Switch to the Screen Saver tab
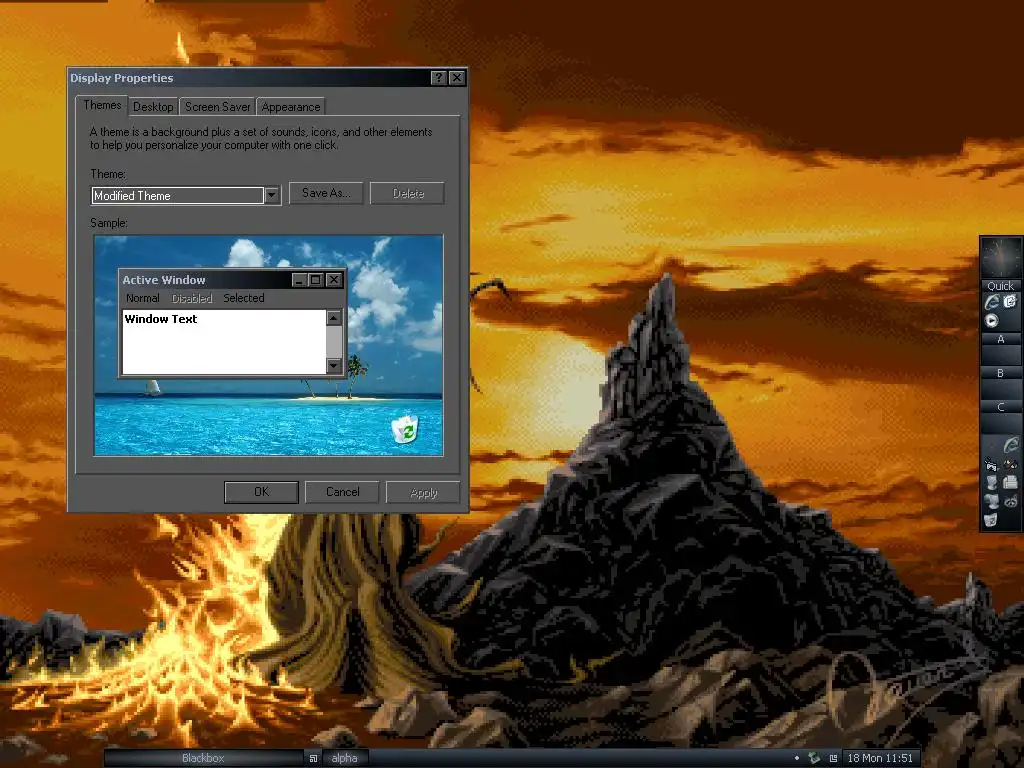Viewport: 1024px width, 768px height. [x=217, y=106]
